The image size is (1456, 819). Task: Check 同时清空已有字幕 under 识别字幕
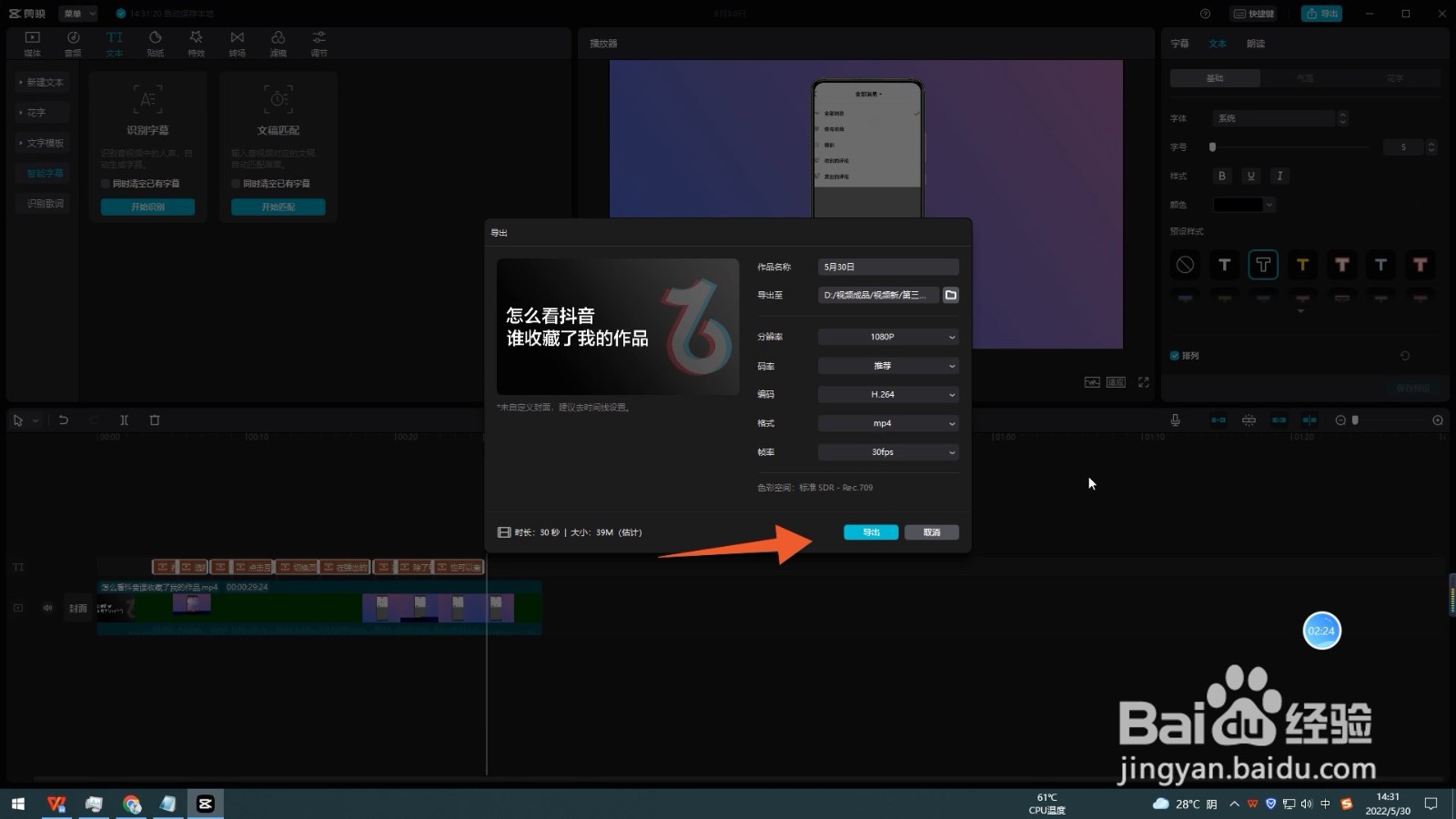pos(106,184)
